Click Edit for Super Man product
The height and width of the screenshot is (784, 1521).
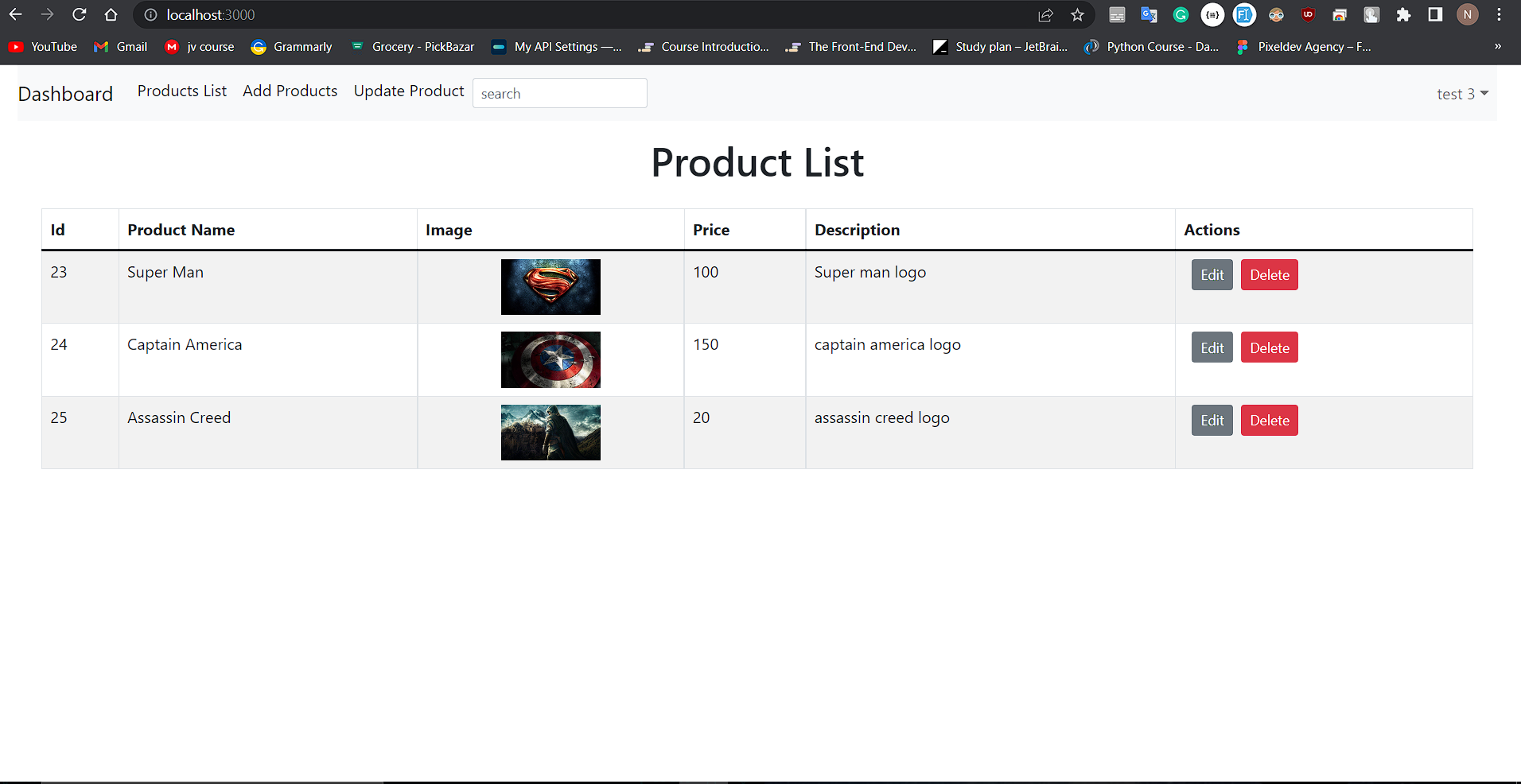1212,274
